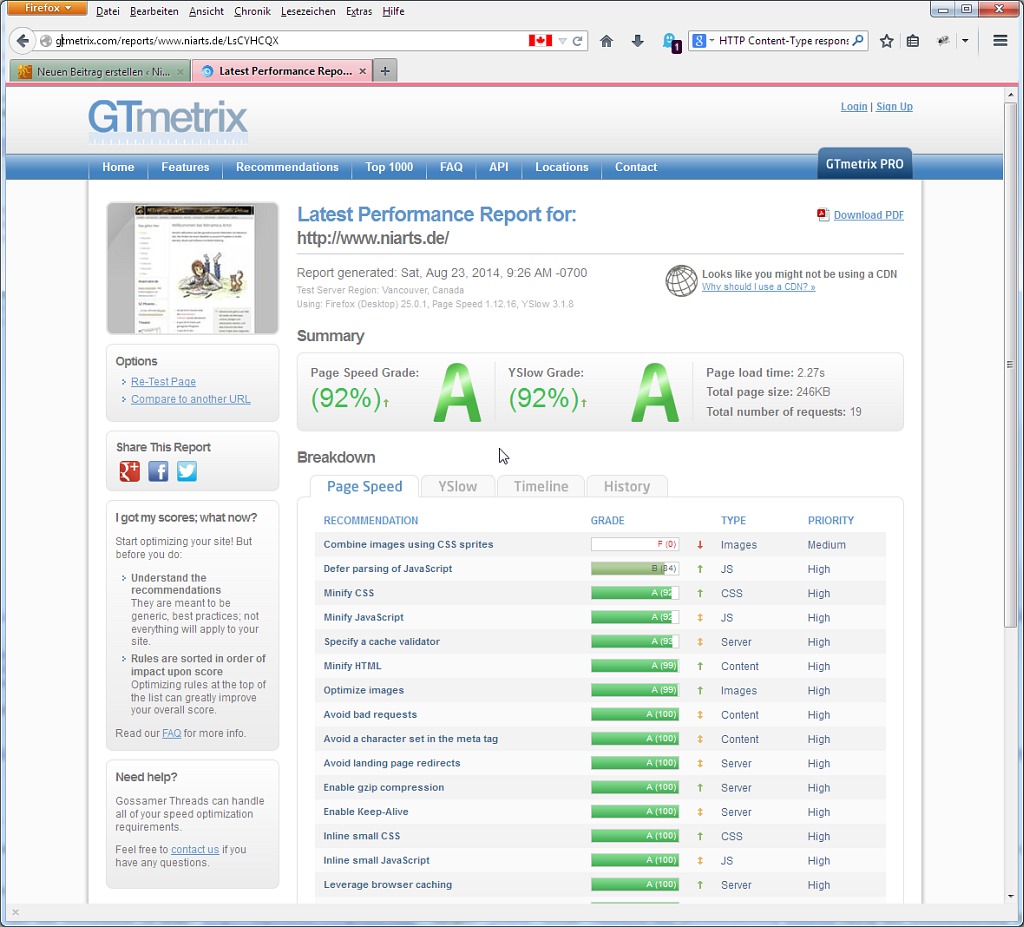1024x927 pixels.
Task: Select the Page Speed breakdown tab
Action: tap(364, 487)
